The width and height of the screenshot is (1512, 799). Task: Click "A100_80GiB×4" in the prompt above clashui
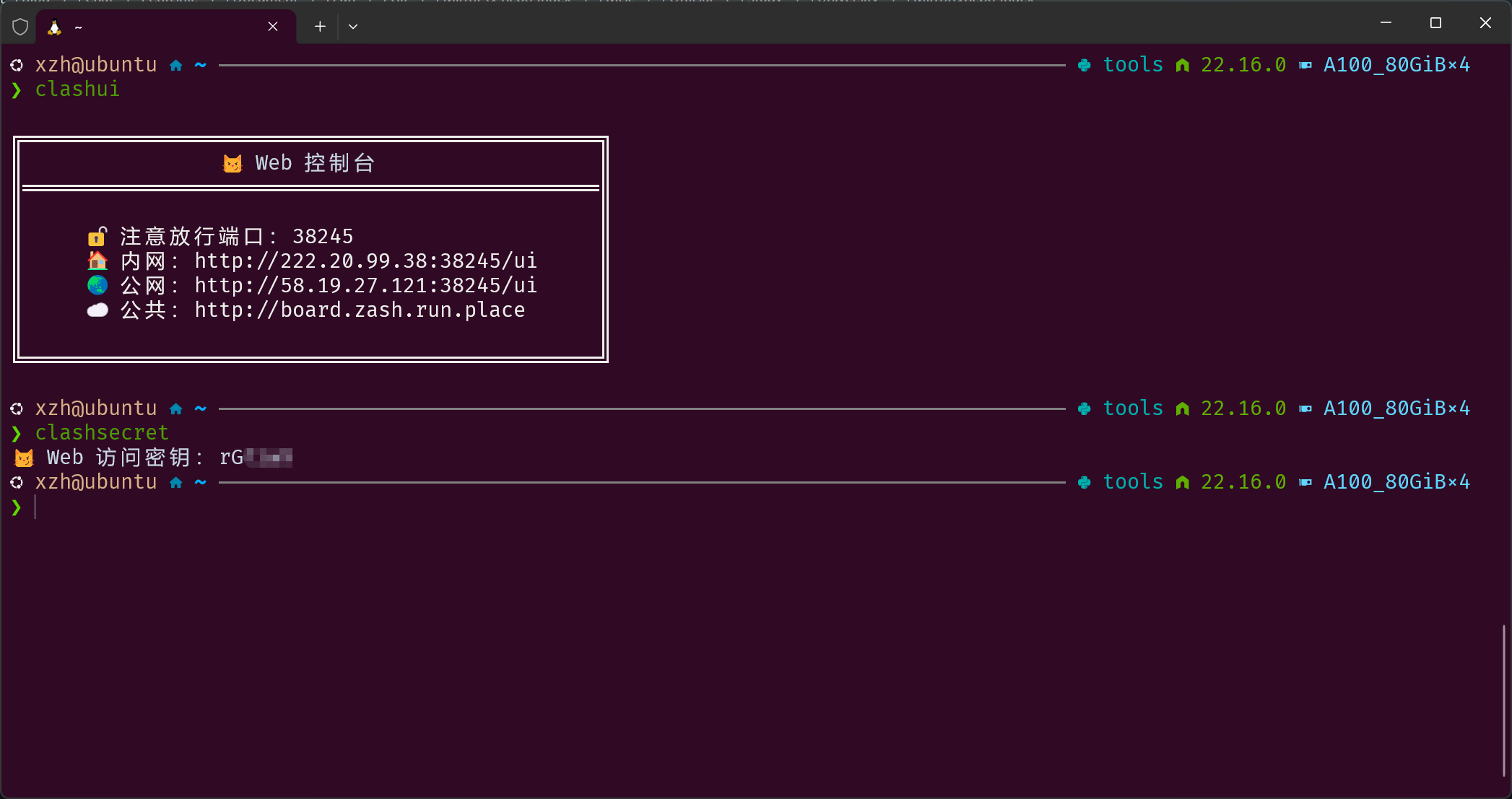click(1396, 65)
